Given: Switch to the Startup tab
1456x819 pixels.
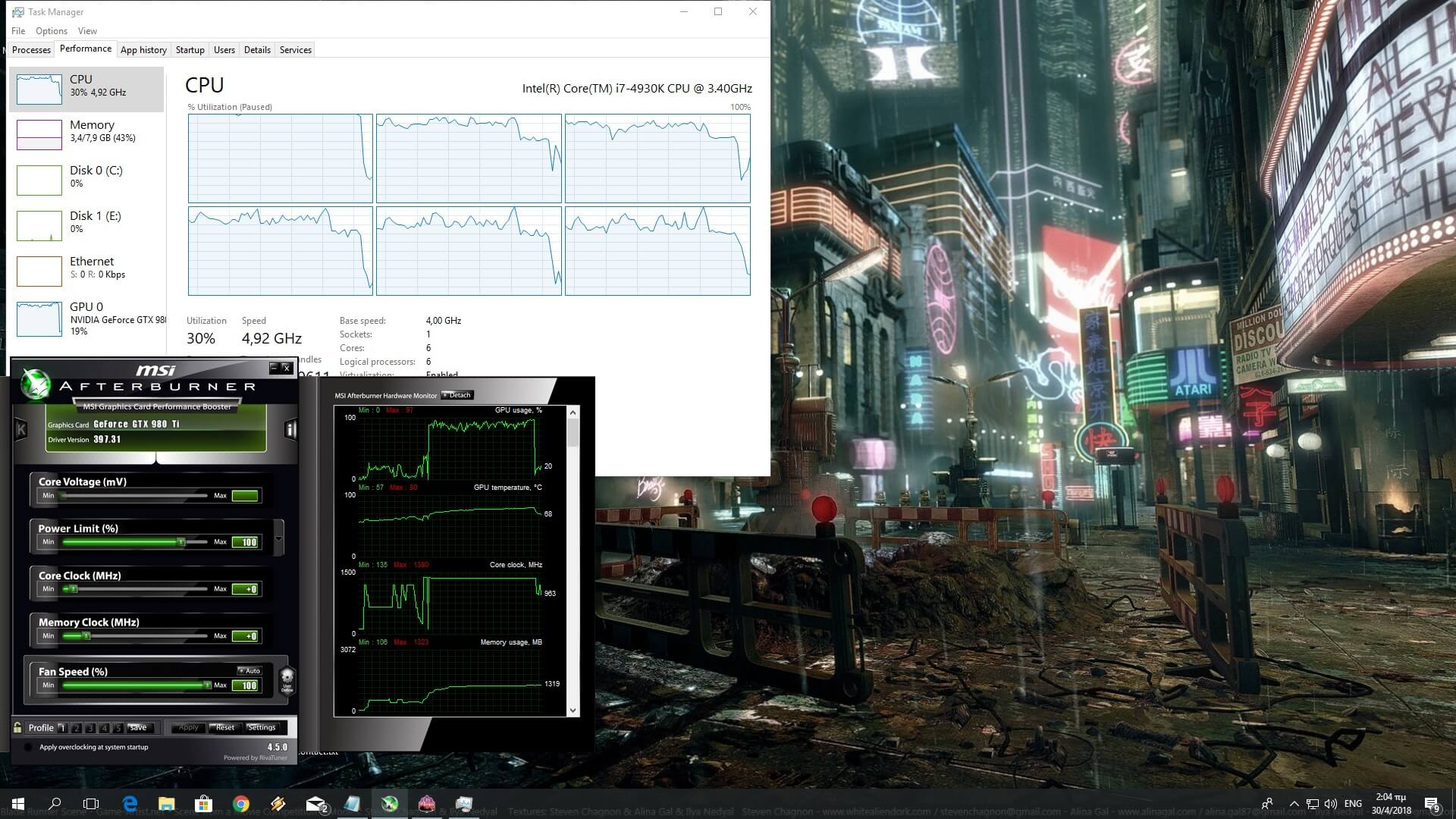Looking at the screenshot, I should [190, 50].
